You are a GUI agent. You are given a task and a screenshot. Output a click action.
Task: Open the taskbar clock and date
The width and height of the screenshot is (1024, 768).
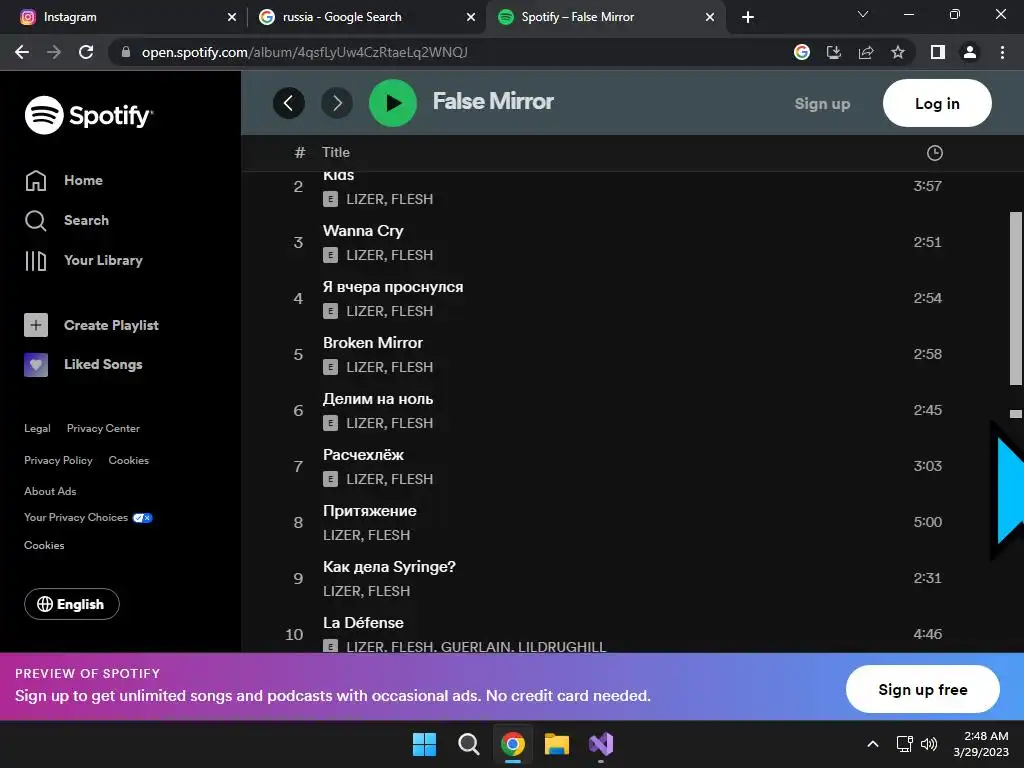pos(981,744)
